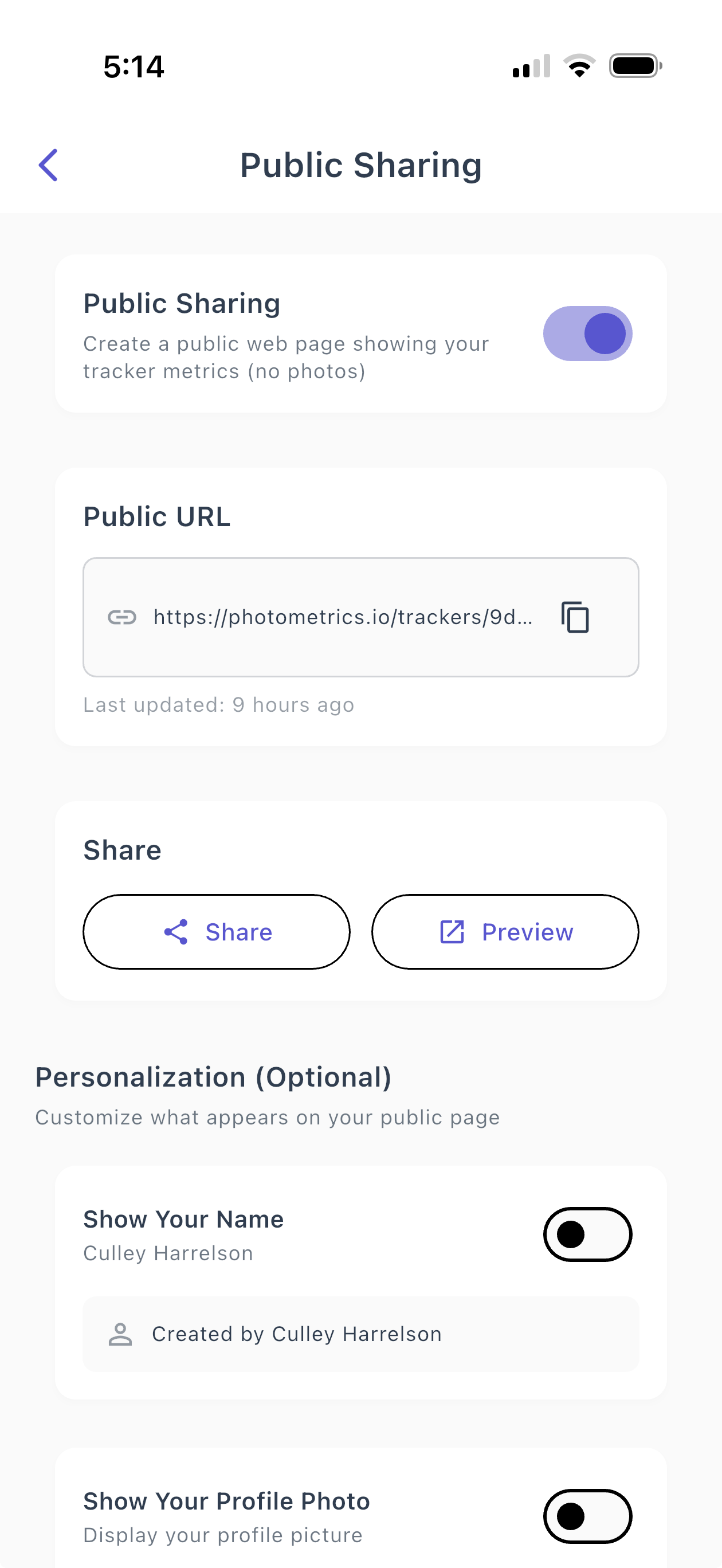This screenshot has height=1568, width=722.
Task: Click the Preview button
Action: (505, 931)
